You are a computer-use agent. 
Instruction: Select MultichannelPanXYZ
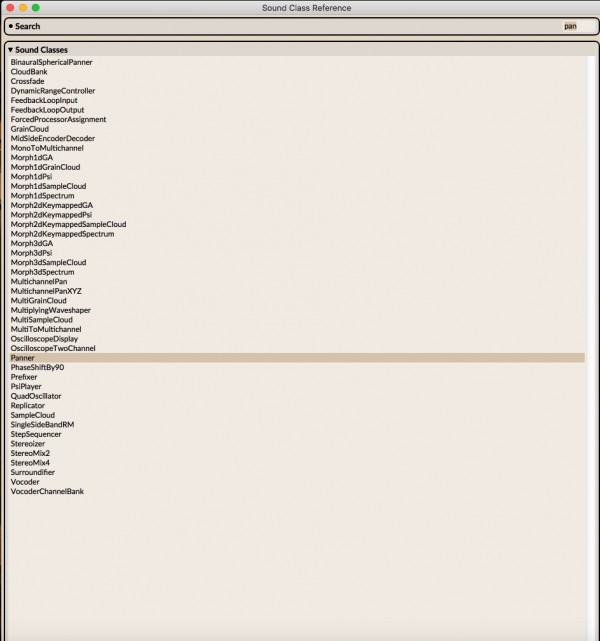point(46,291)
